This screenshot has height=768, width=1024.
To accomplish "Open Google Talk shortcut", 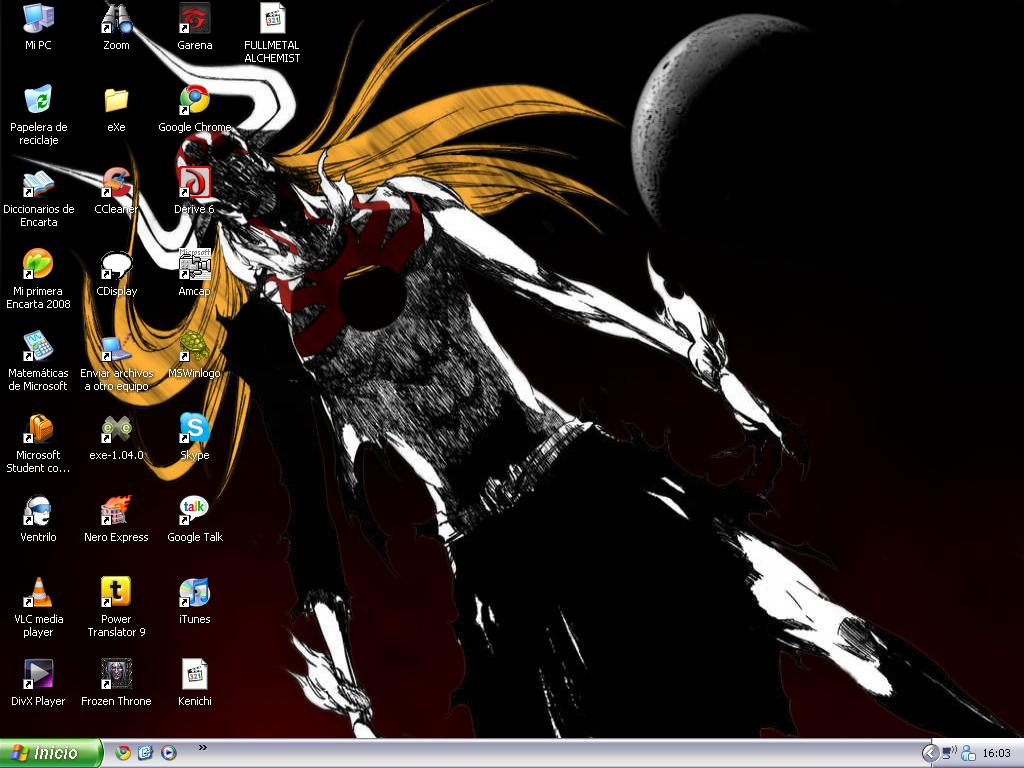I will (x=195, y=510).
